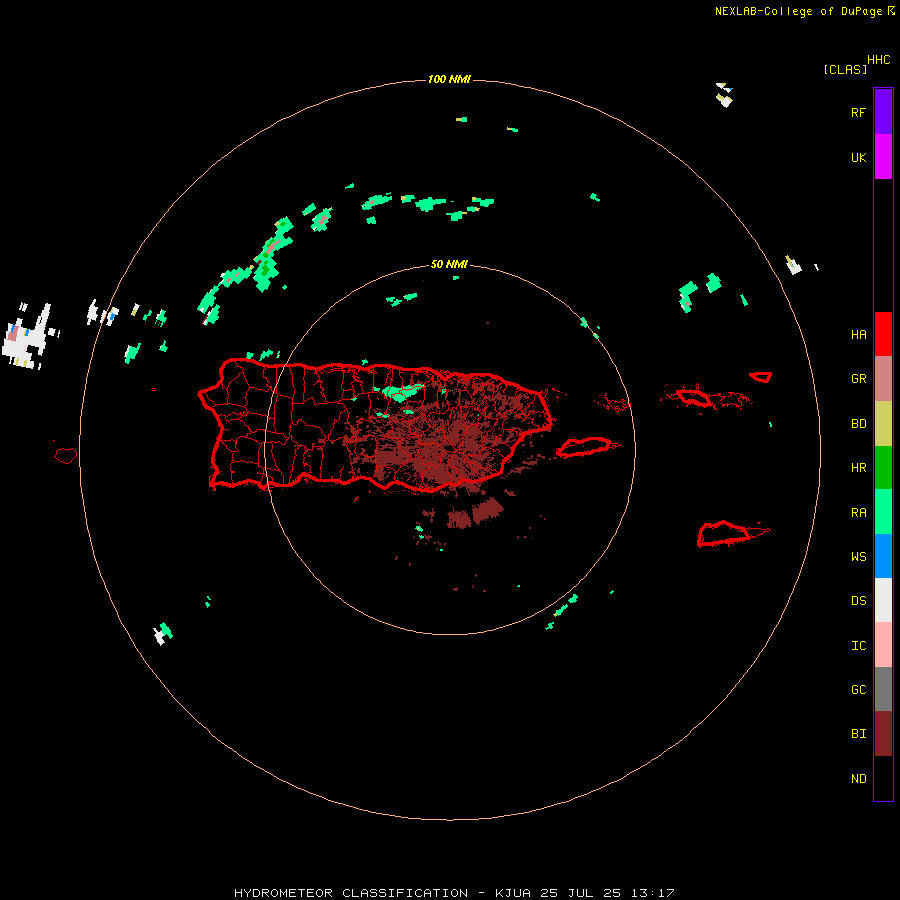Click the GC legend label
The height and width of the screenshot is (900, 900).
point(858,690)
